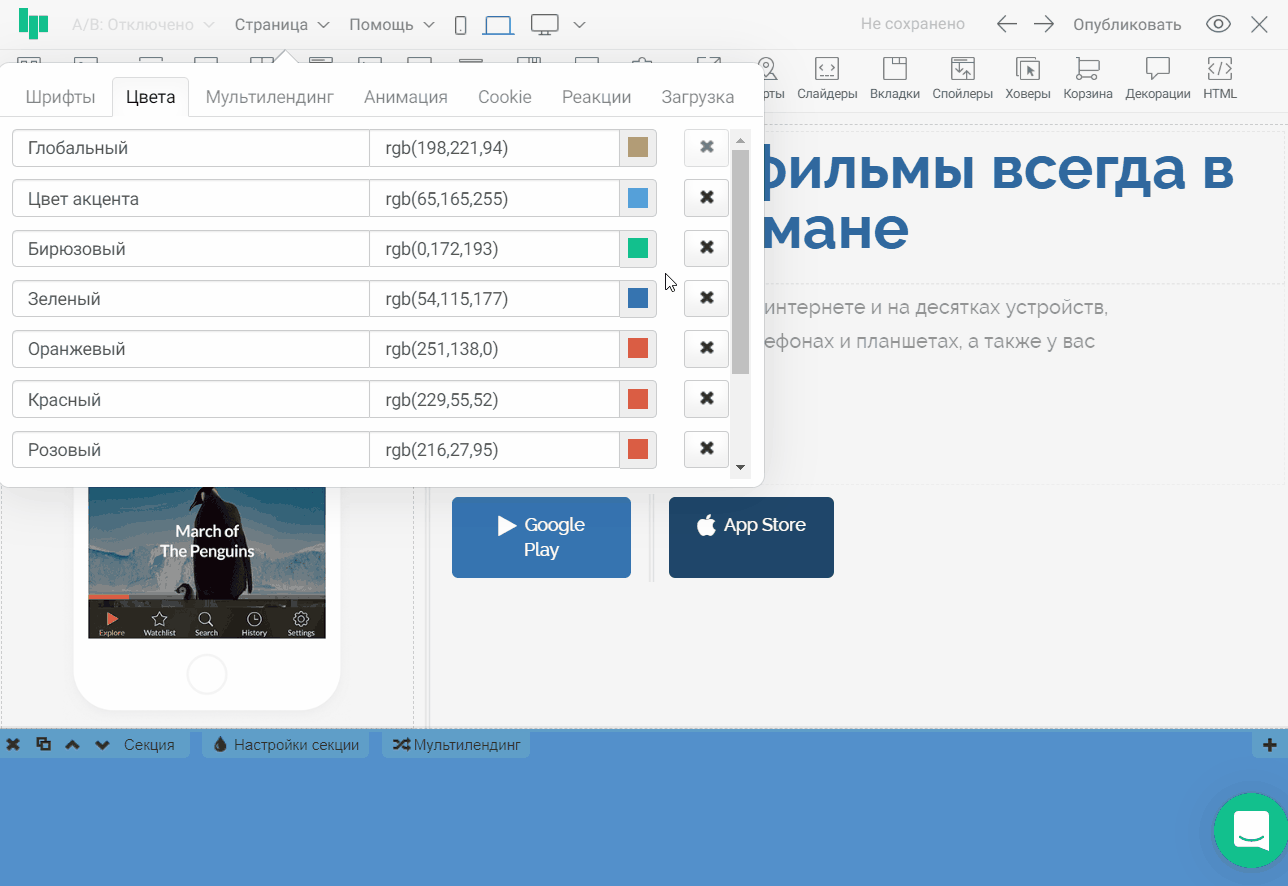Switch to the Шрифты tab
Viewport: 1288px width, 886px height.
(60, 97)
